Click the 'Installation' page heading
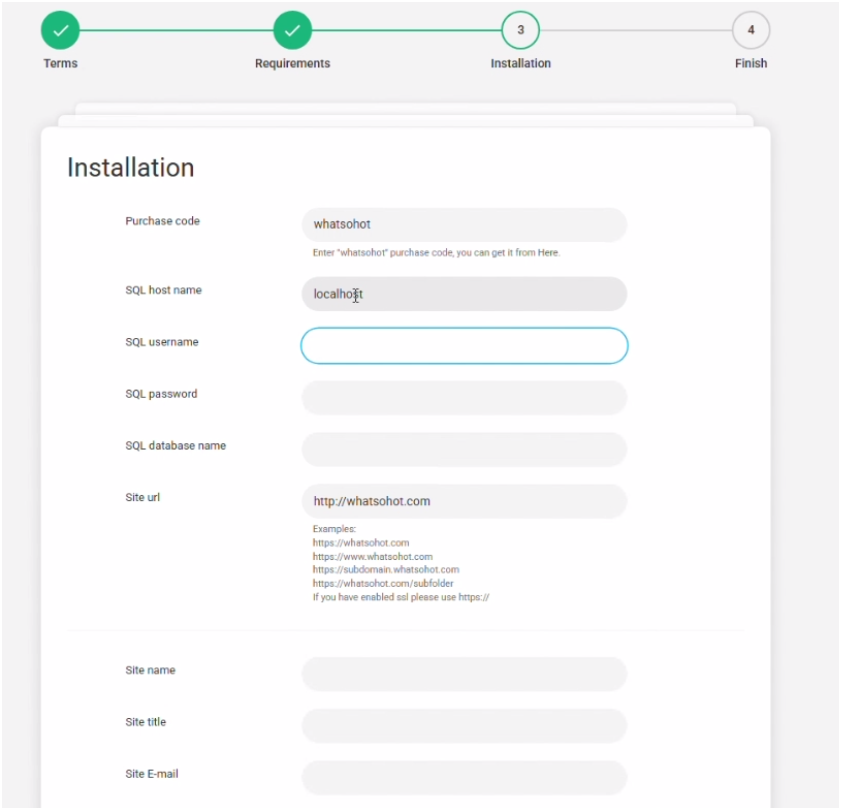The width and height of the screenshot is (841, 810). pos(130,168)
